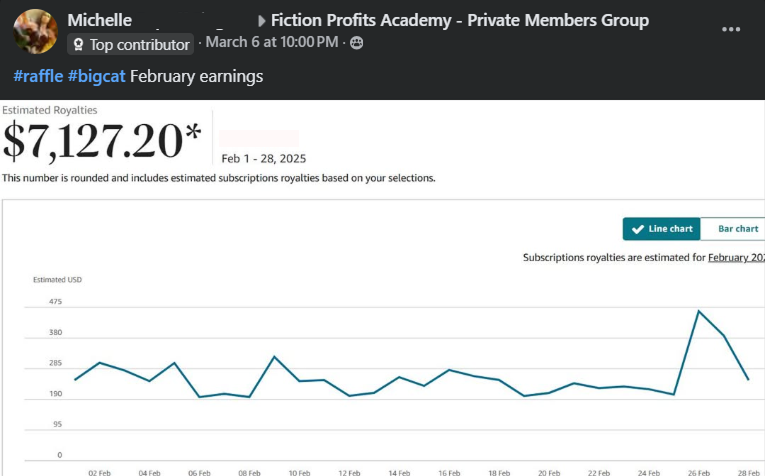
Task: Open the underlined February subscriptions link
Action: 736,258
